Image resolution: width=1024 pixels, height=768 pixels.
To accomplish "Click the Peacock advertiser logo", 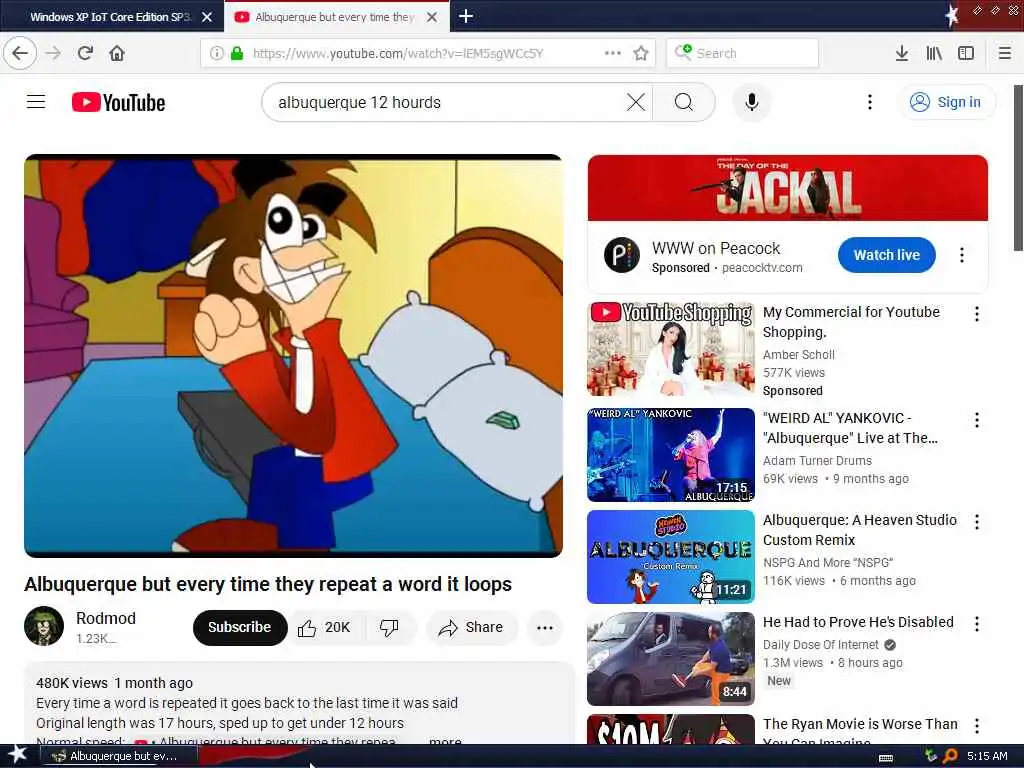I will pos(622,255).
